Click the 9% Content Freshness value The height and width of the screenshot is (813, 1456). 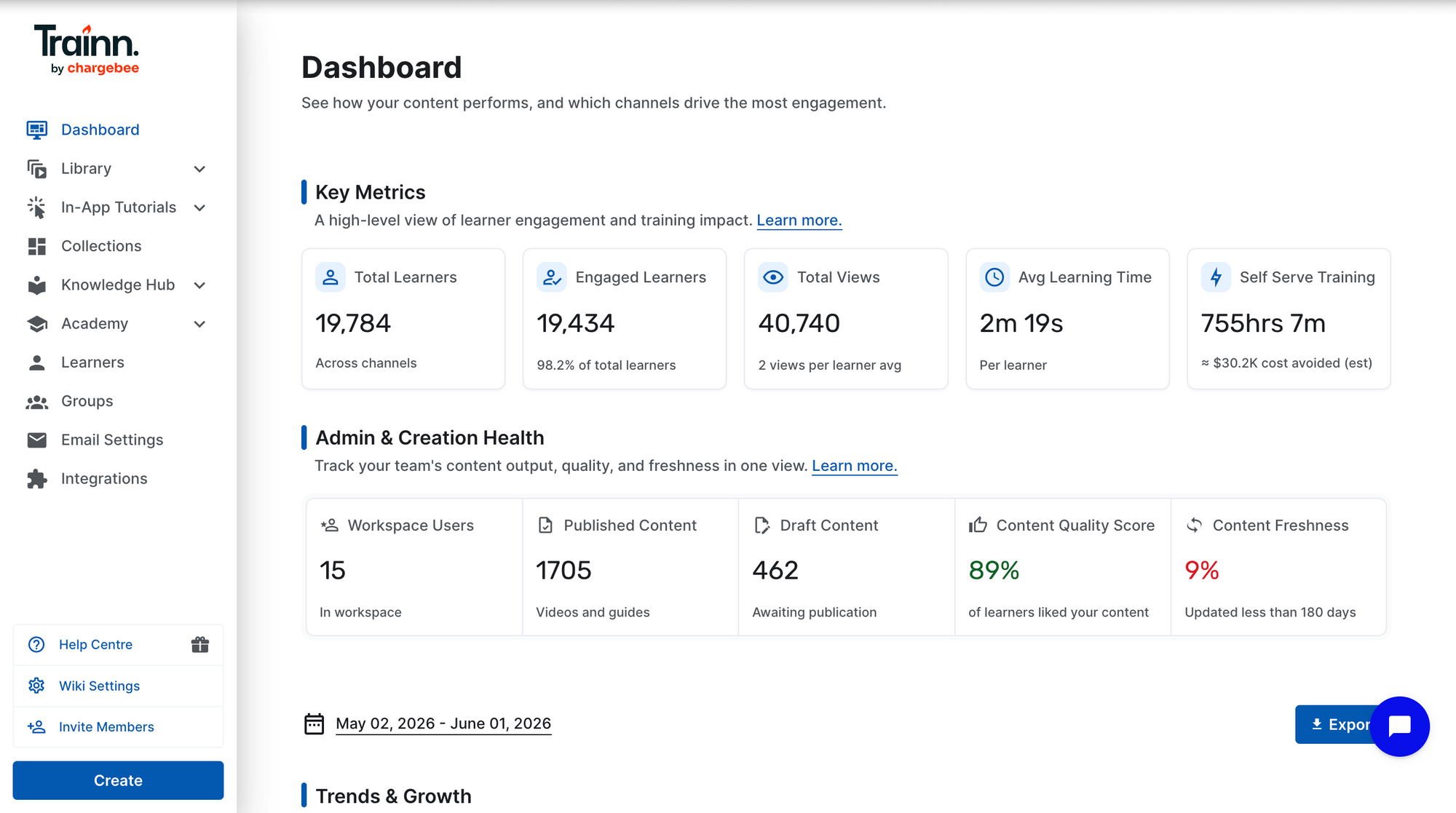click(x=1201, y=570)
